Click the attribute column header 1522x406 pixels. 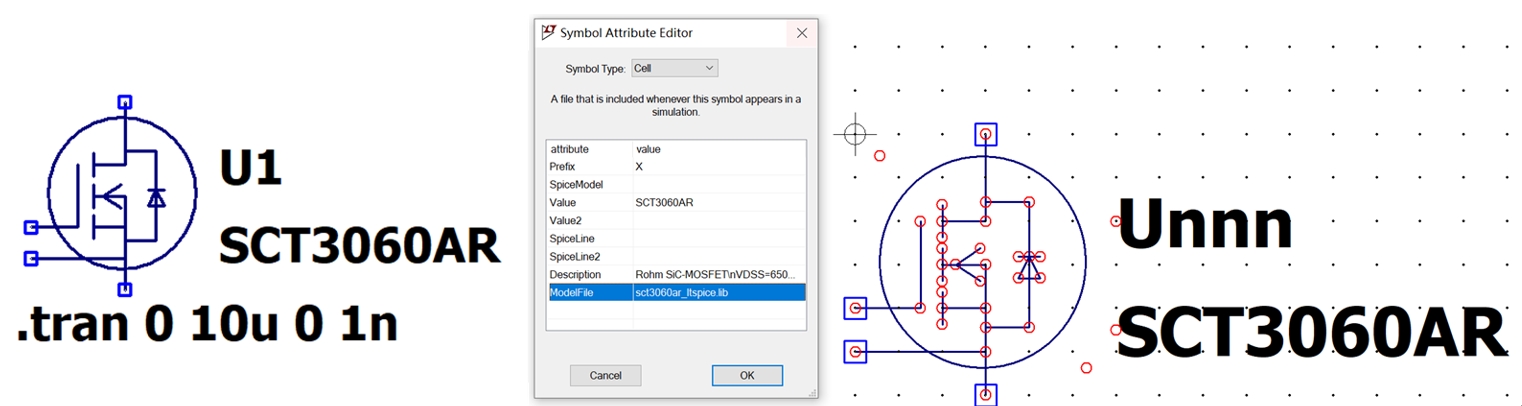(589, 148)
